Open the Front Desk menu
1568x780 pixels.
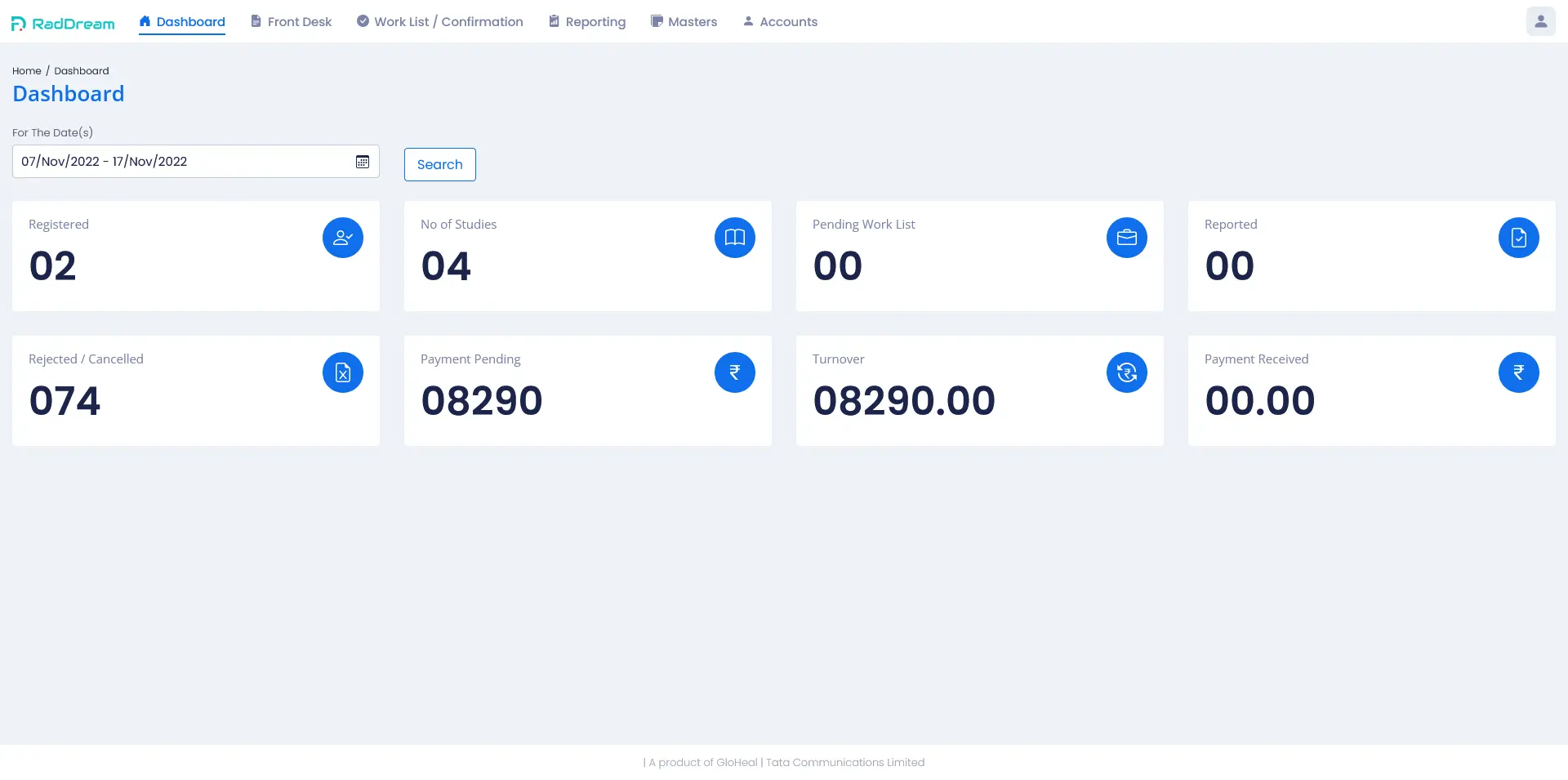[291, 22]
